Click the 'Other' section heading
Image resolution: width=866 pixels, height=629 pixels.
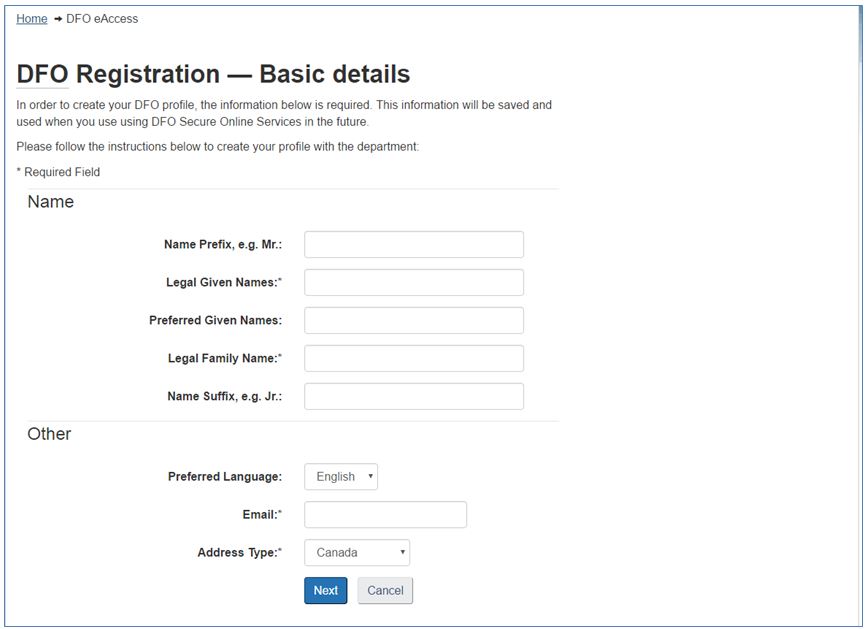pos(49,434)
